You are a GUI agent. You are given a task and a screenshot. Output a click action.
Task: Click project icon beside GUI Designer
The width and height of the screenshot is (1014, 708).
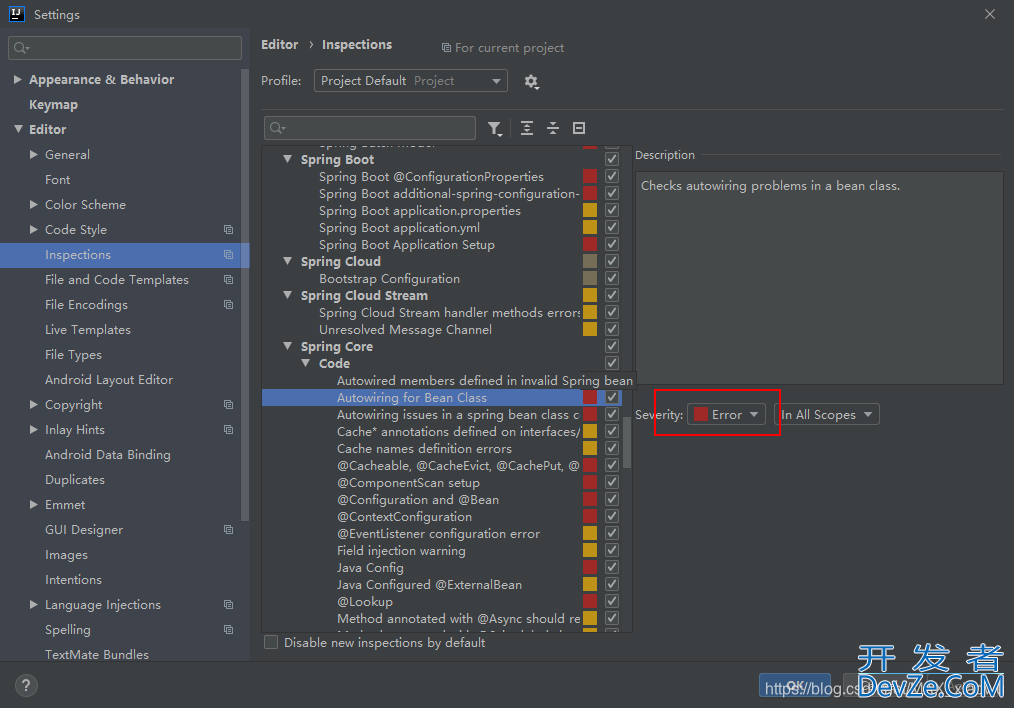click(x=228, y=530)
